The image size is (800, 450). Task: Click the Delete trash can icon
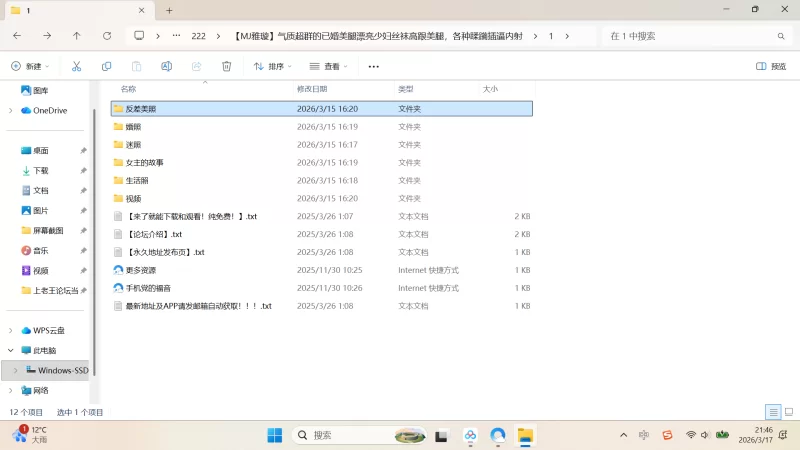pyautogui.click(x=227, y=66)
